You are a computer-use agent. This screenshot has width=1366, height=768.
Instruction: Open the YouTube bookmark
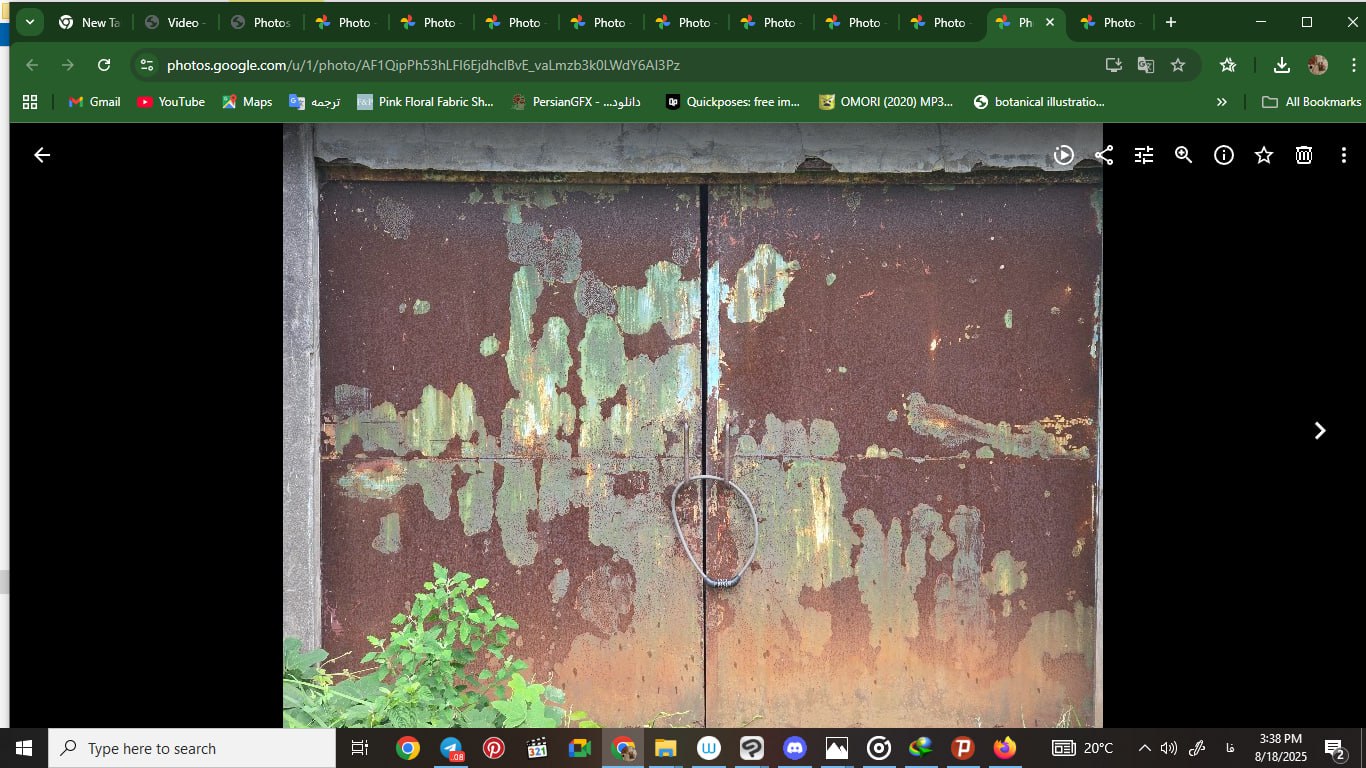click(170, 102)
